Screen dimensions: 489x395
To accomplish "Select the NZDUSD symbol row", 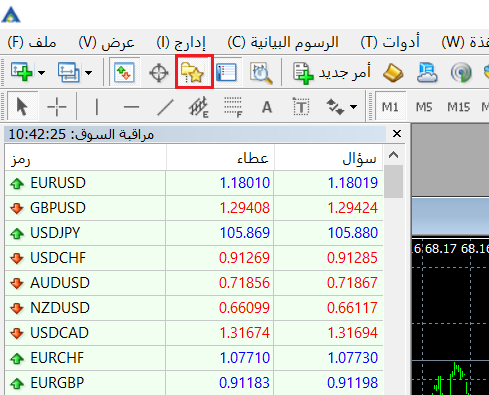I will 194,308.
